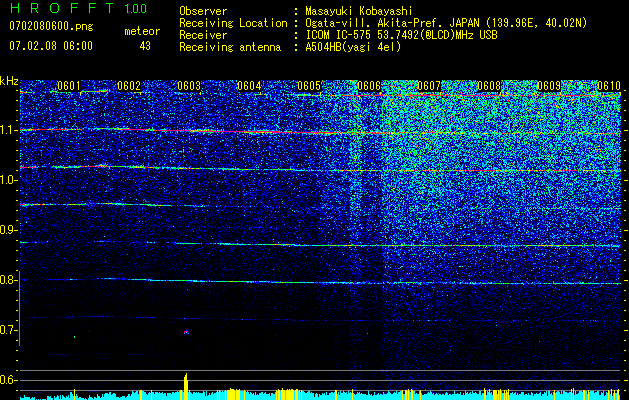Click observer name Masayuki Kobayashi
Viewport: 629px width, 400px height.
[x=359, y=12]
